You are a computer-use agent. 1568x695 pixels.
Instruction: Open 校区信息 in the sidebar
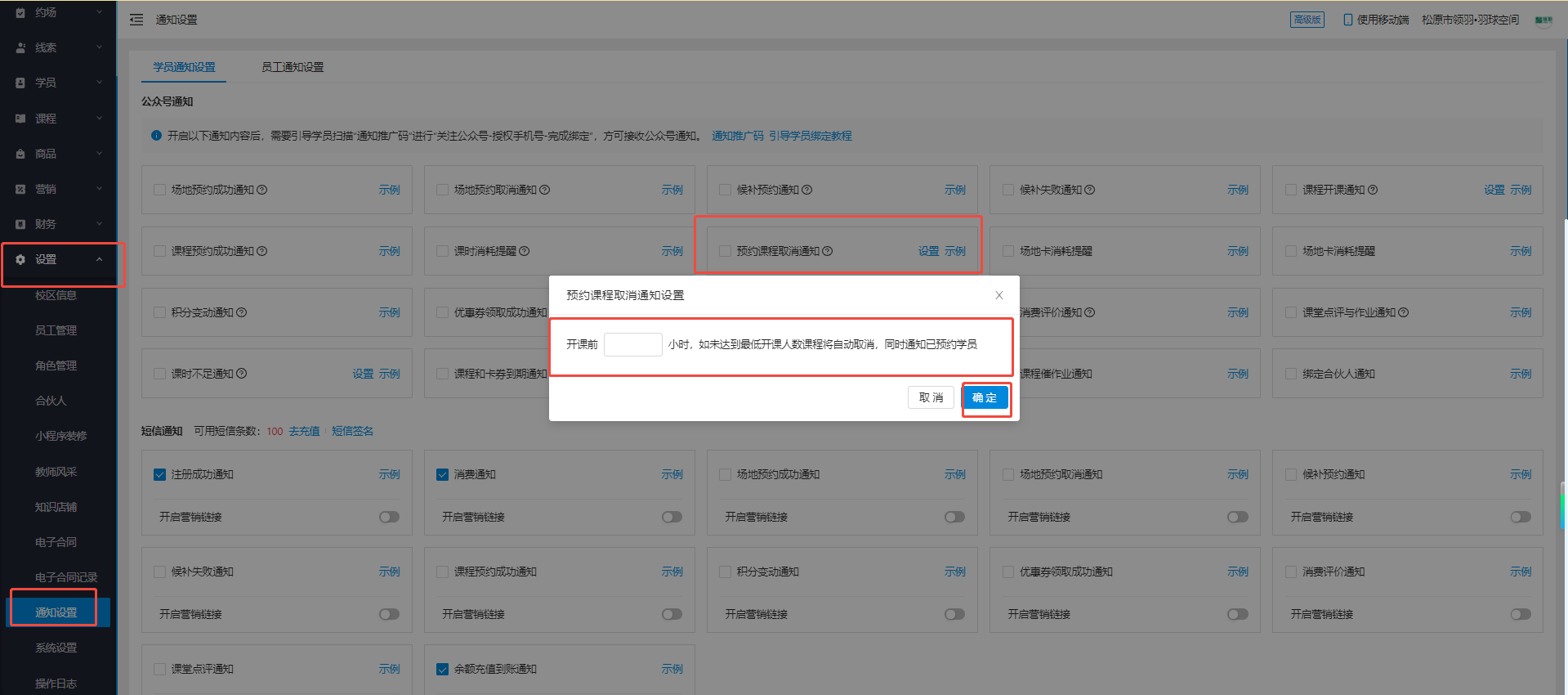tap(56, 295)
